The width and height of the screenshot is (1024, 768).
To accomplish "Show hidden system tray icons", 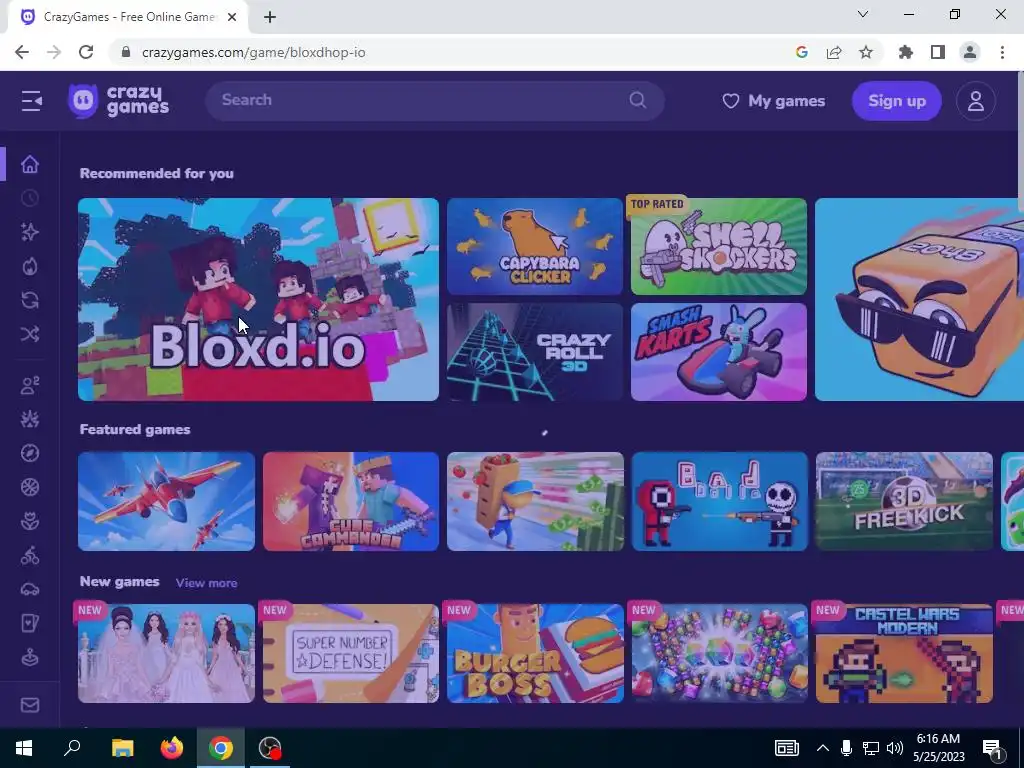I will [x=823, y=748].
